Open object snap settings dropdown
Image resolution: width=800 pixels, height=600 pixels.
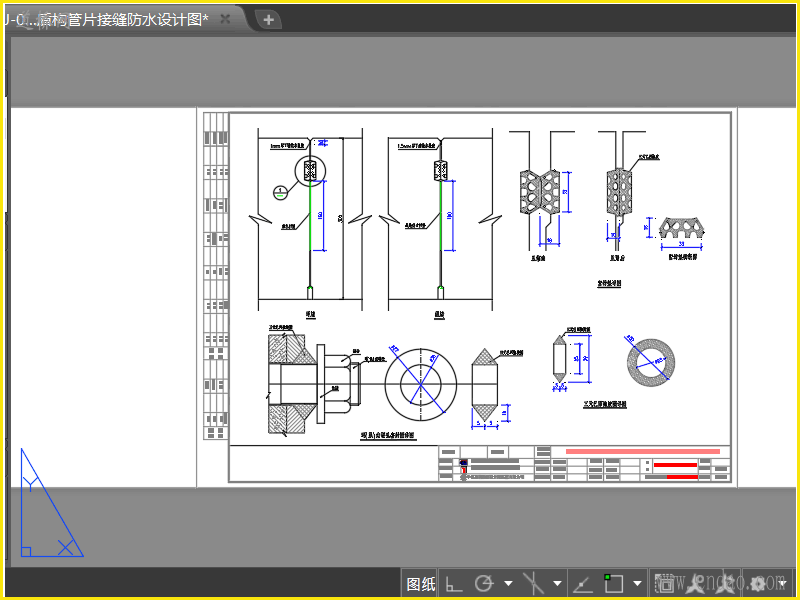click(x=637, y=584)
